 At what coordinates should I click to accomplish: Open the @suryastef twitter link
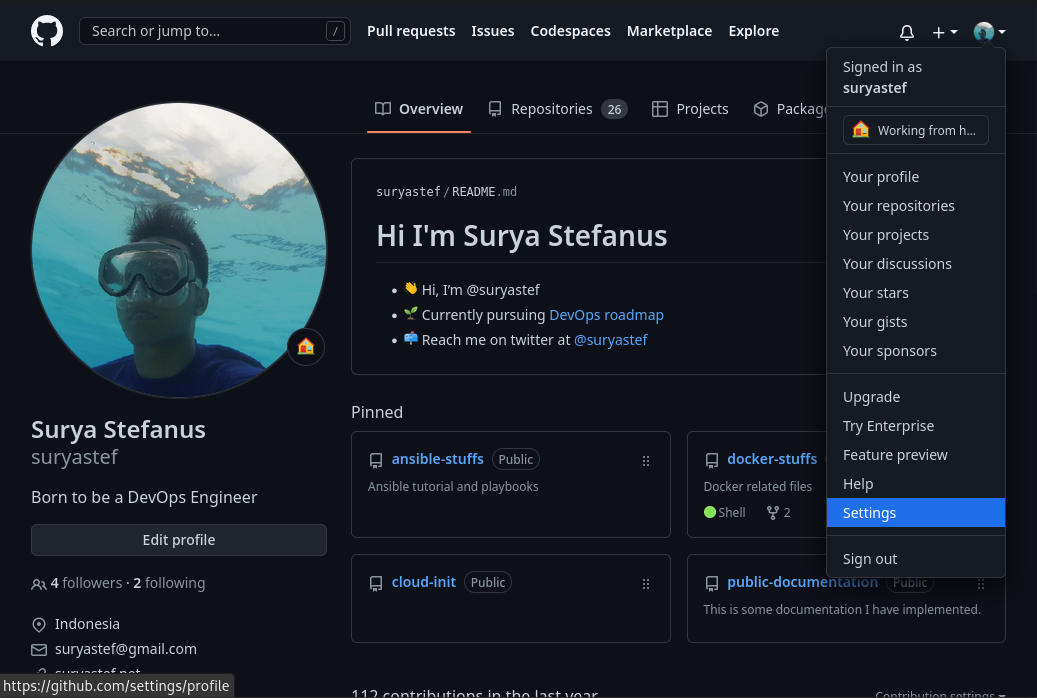(610, 340)
